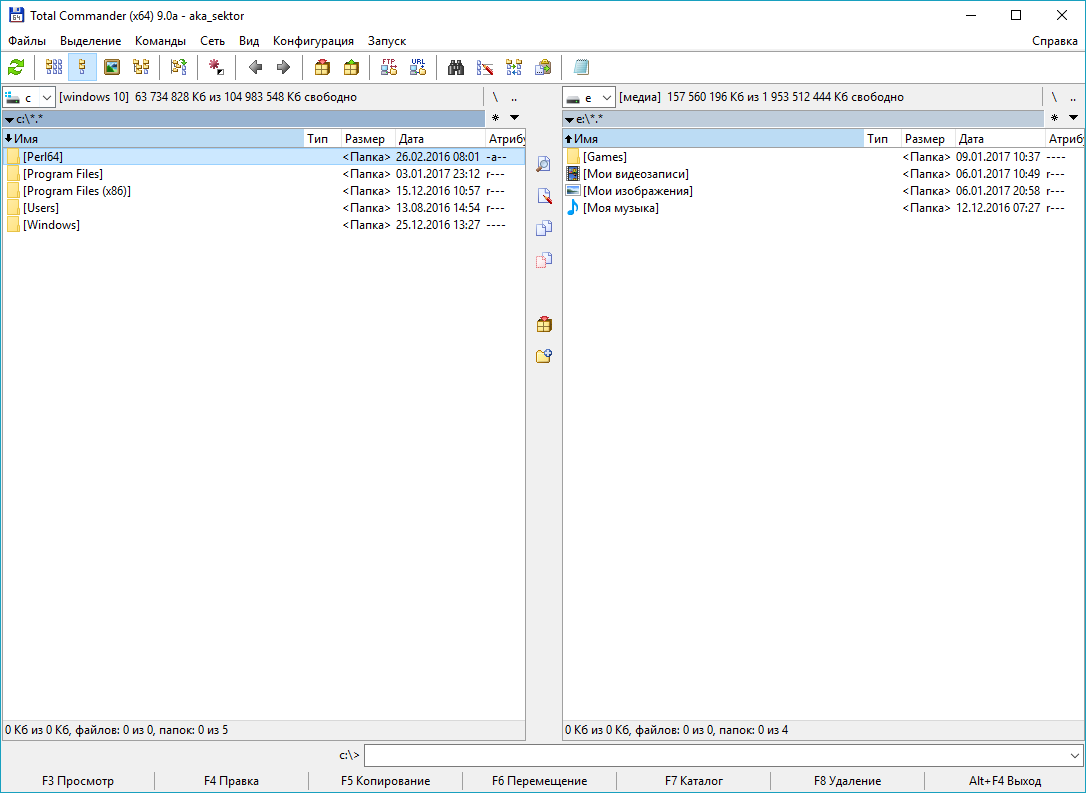
Task: Click the move icon in the middle bar
Action: (544, 260)
